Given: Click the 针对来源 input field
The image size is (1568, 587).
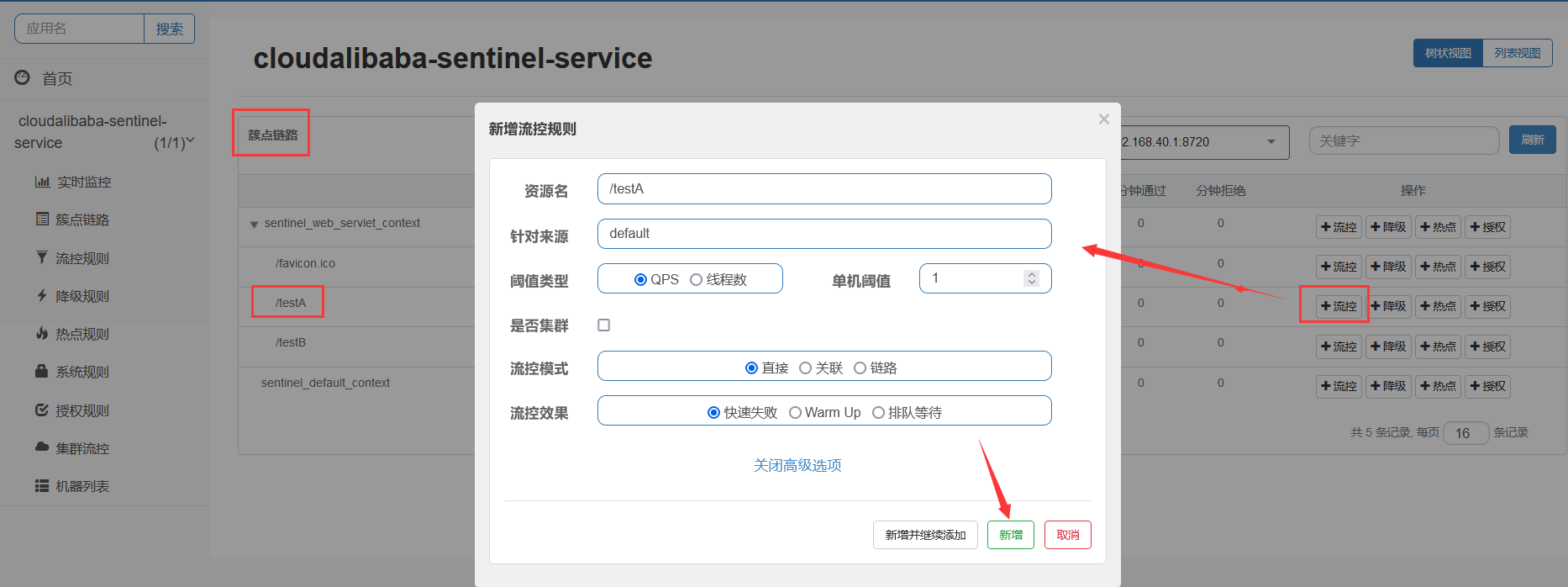Looking at the screenshot, I should [824, 234].
